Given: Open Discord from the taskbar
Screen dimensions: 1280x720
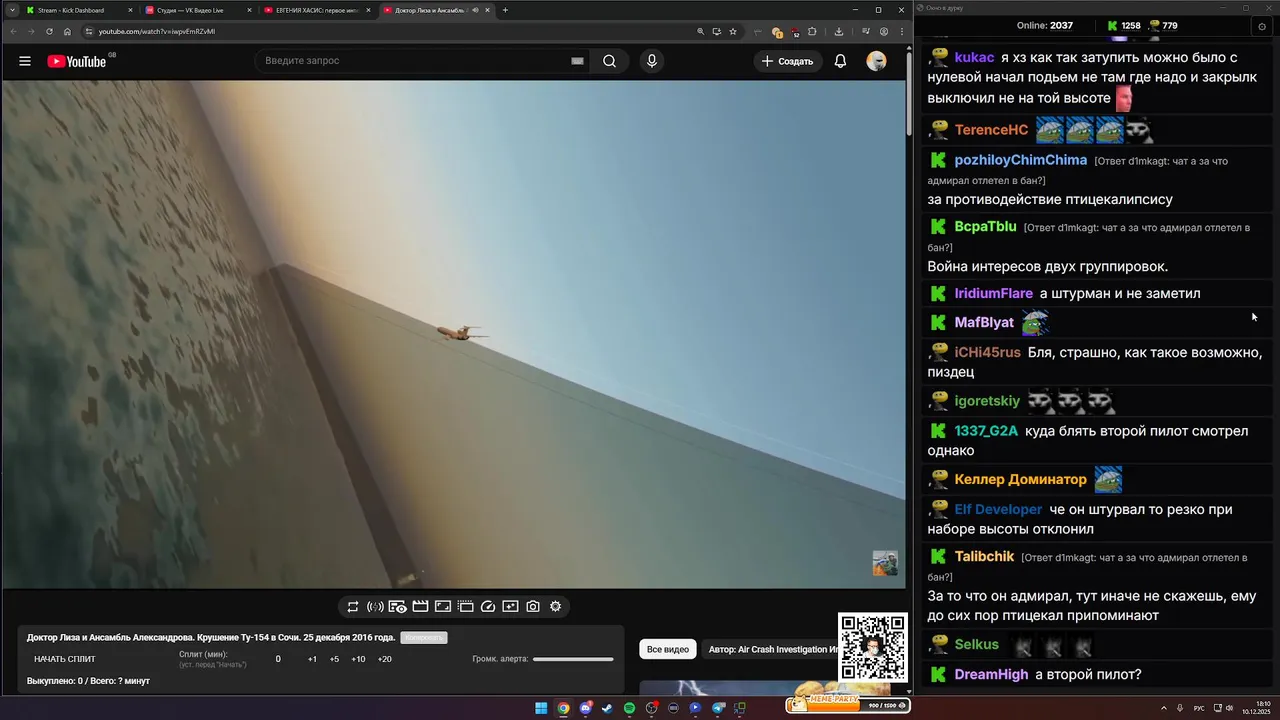Looking at the screenshot, I should (585, 708).
